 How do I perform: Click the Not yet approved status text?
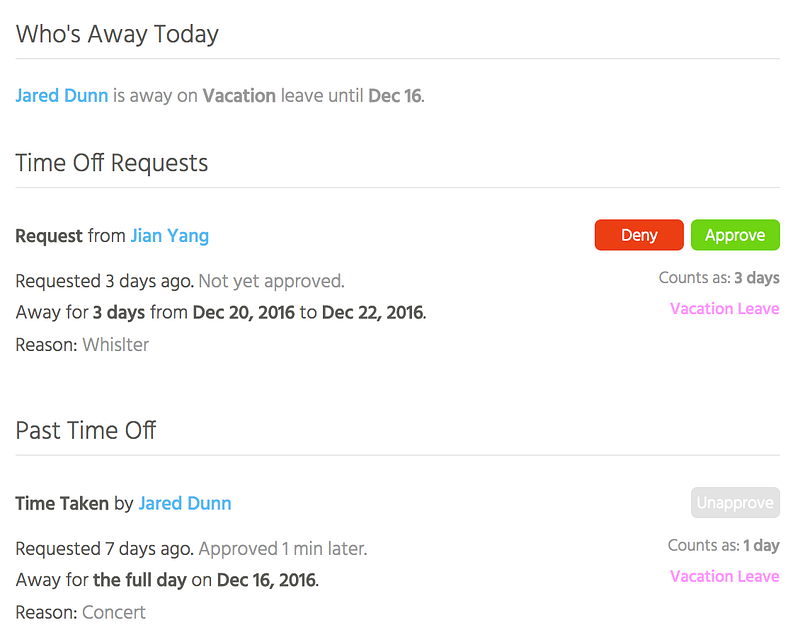(x=271, y=281)
